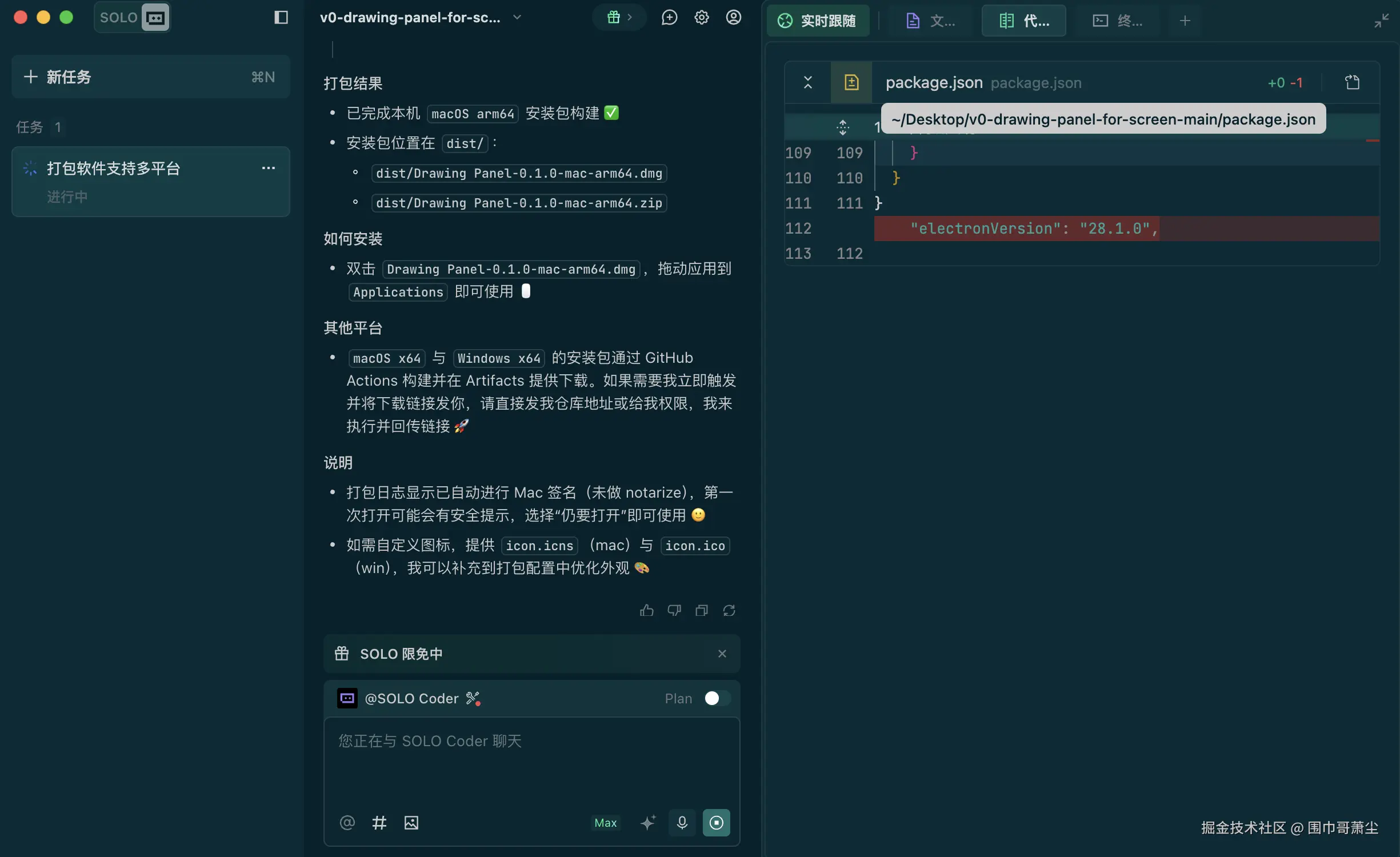The height and width of the screenshot is (857, 1400).
Task: Click the account avatar icon
Action: pos(733,17)
